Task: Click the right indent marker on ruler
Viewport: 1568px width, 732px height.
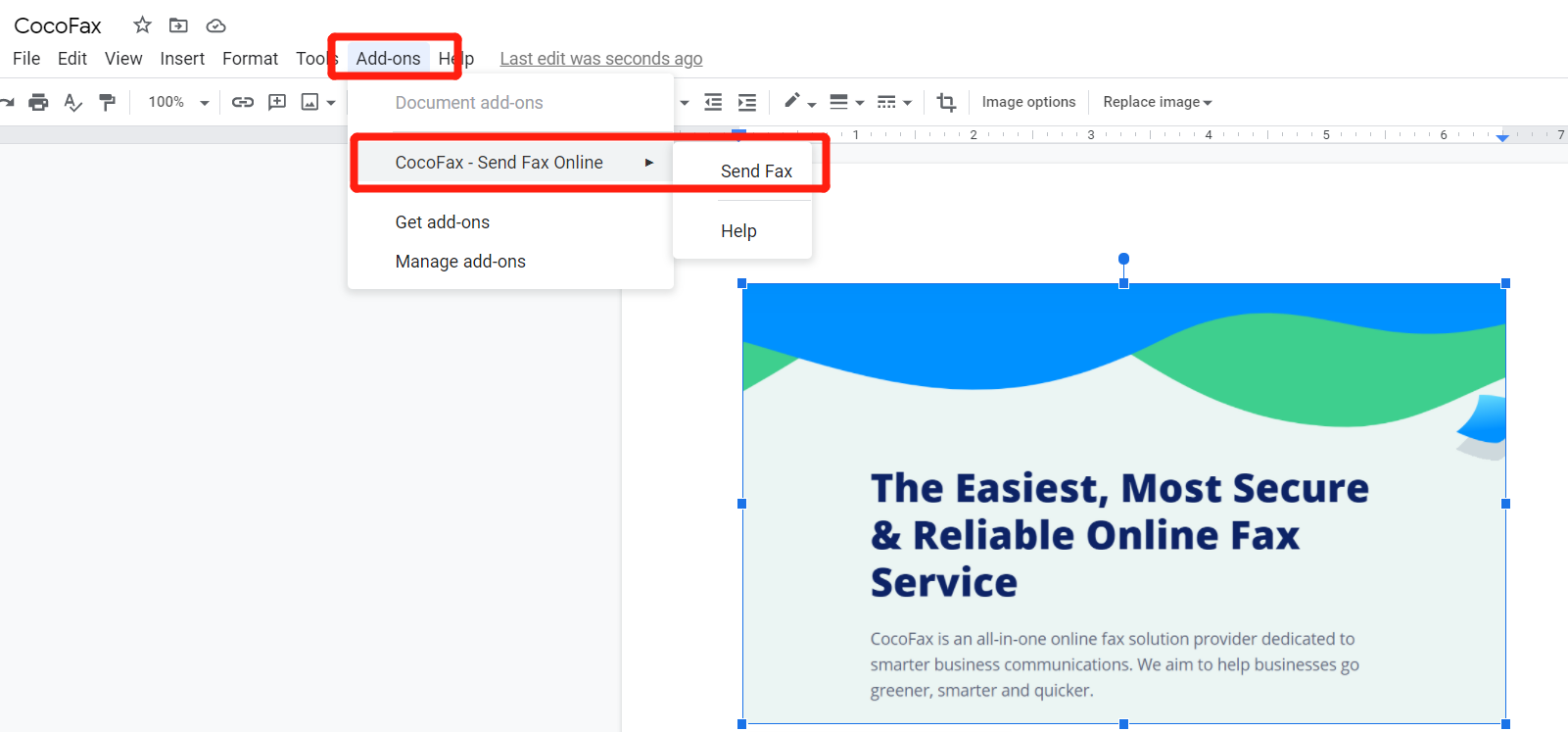Action: click(1502, 138)
